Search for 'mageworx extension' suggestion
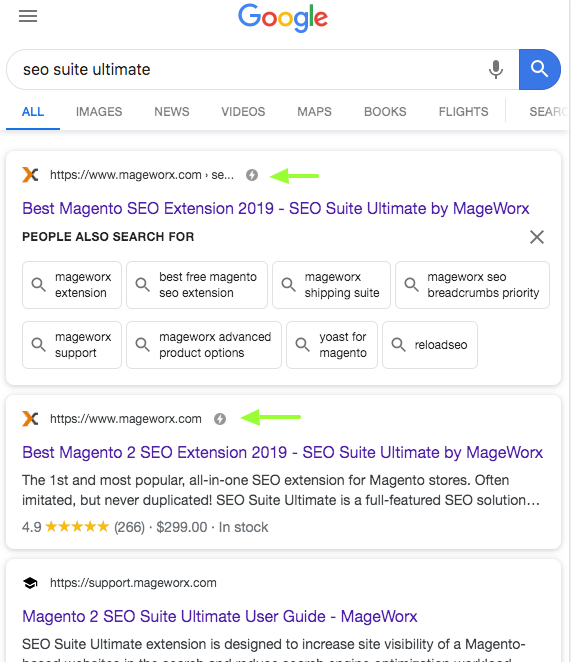Image resolution: width=571 pixels, height=666 pixels. coord(72,285)
